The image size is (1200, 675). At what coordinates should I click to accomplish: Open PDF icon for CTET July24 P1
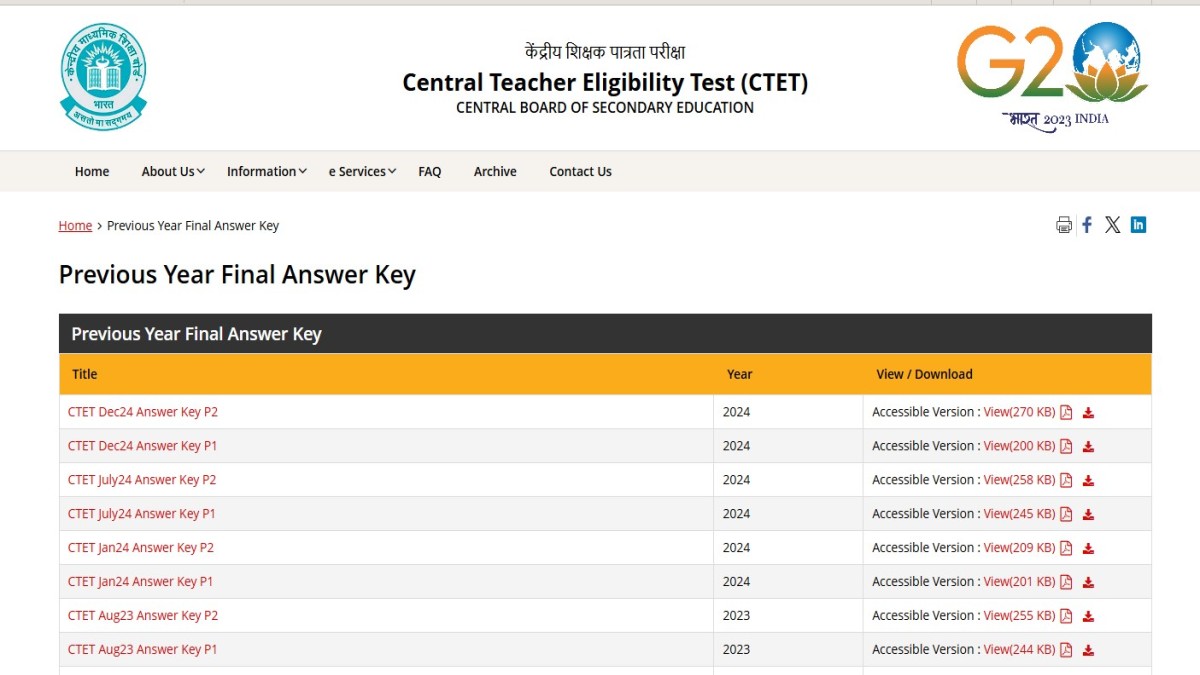coord(1066,515)
